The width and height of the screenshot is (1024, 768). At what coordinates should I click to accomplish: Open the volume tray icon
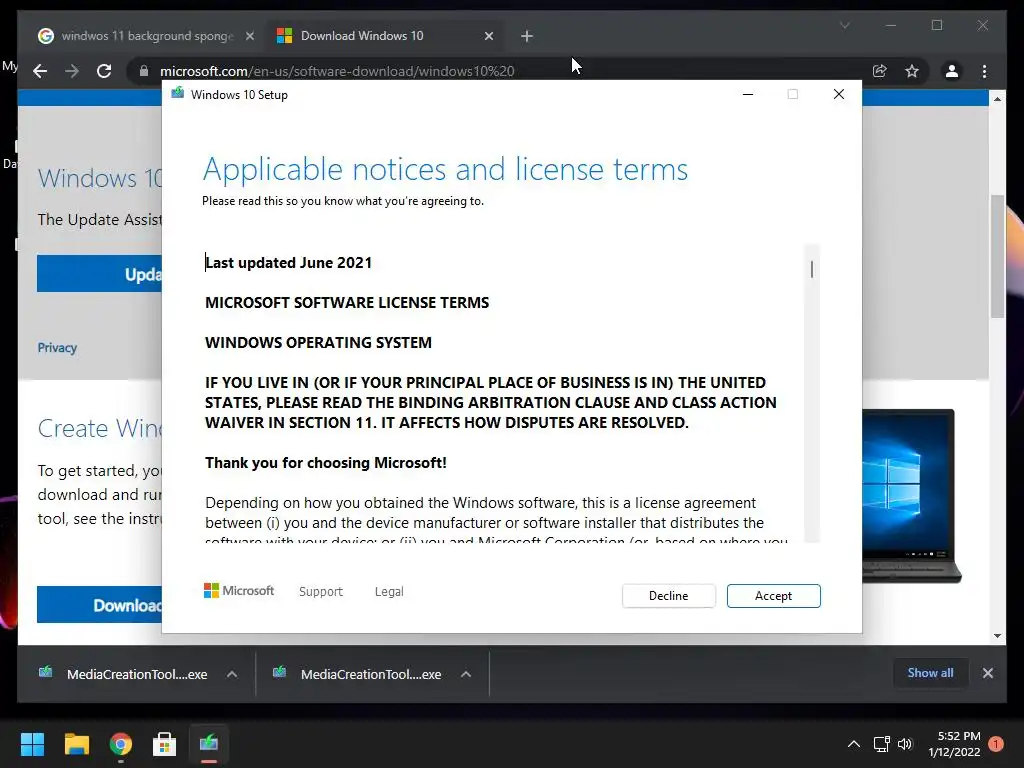904,744
